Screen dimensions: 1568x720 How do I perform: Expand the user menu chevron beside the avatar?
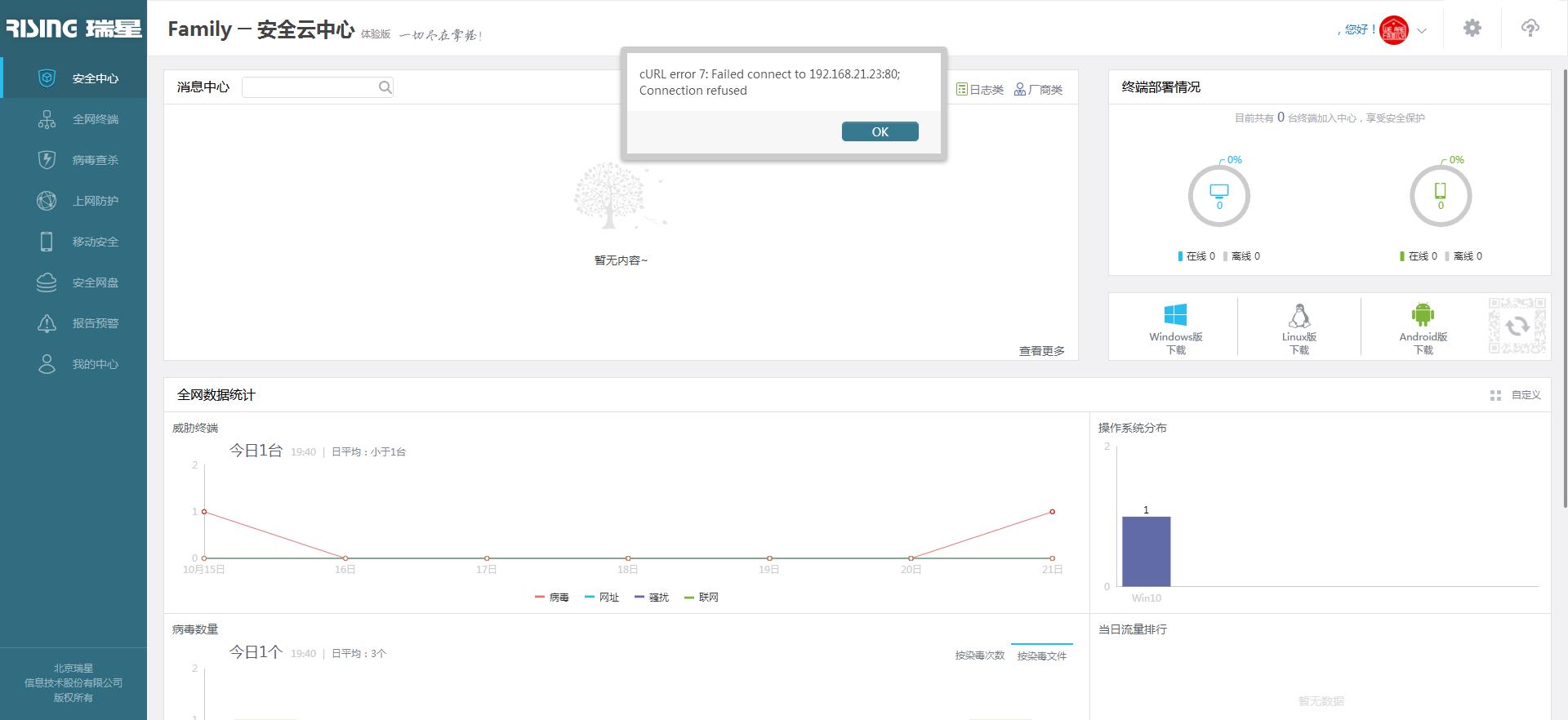pos(1422,30)
